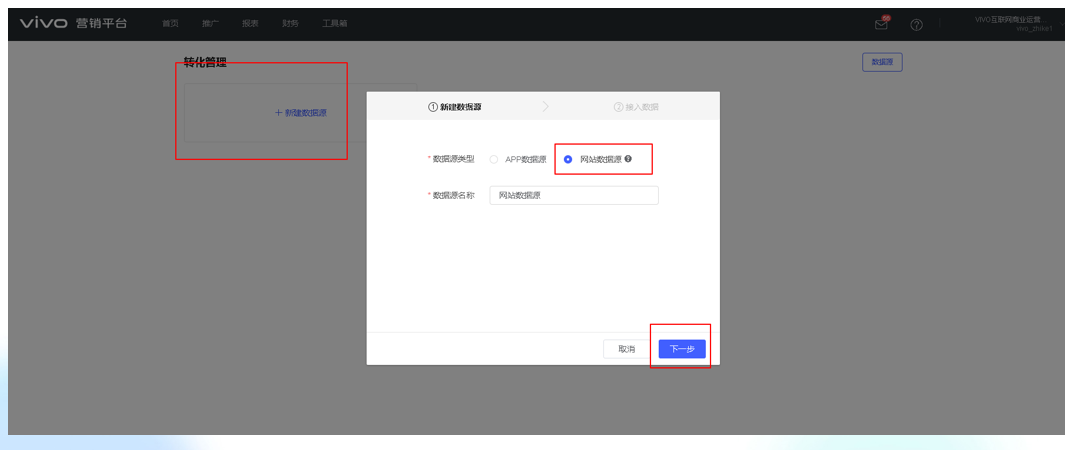Open the 工具箱 menu item
The height and width of the screenshot is (450, 1074).
335,23
